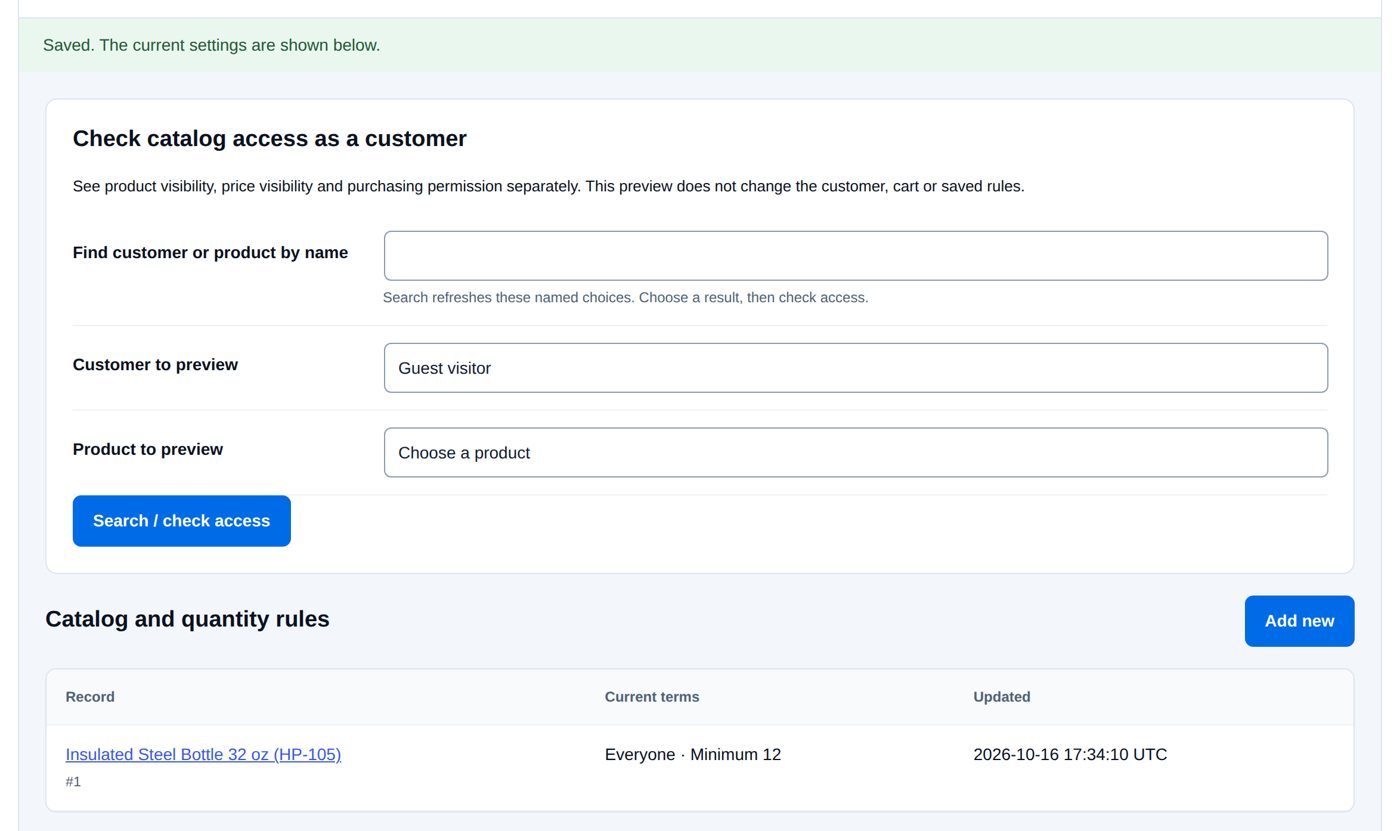Click the Find customer or product search field
This screenshot has width=1400, height=831.
tap(856, 256)
